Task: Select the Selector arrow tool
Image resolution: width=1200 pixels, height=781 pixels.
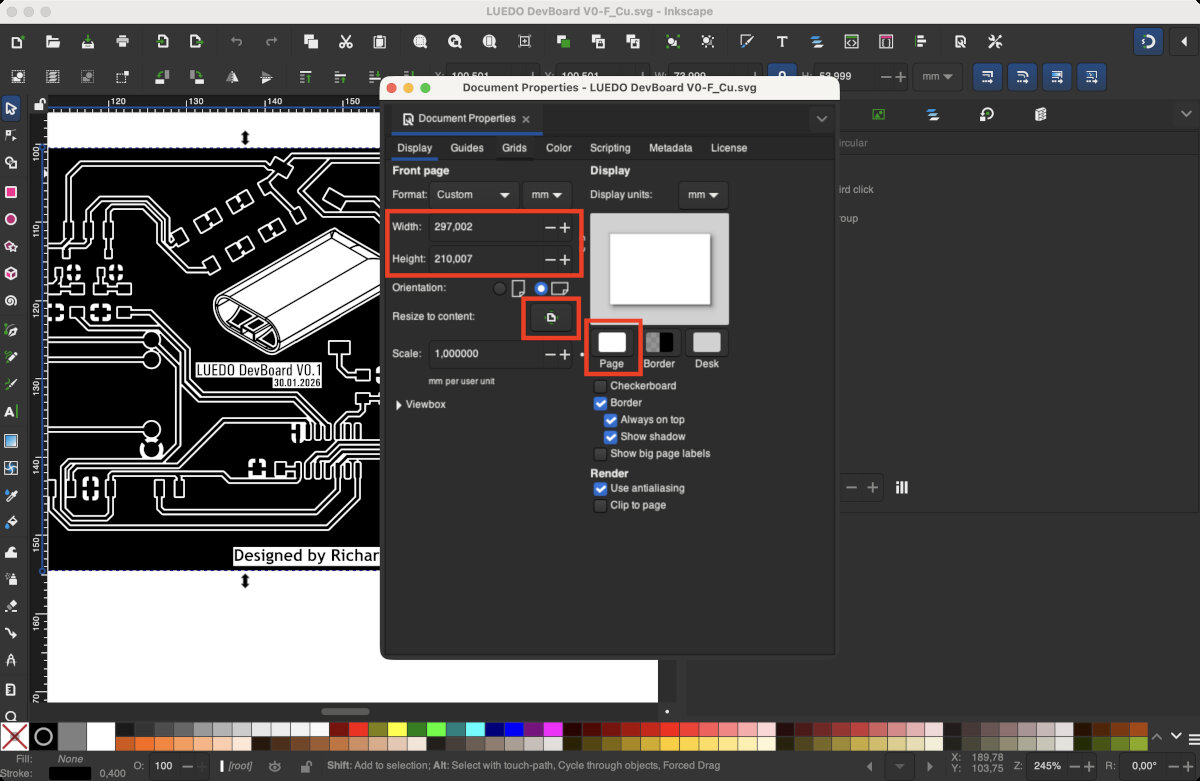Action: click(11, 108)
